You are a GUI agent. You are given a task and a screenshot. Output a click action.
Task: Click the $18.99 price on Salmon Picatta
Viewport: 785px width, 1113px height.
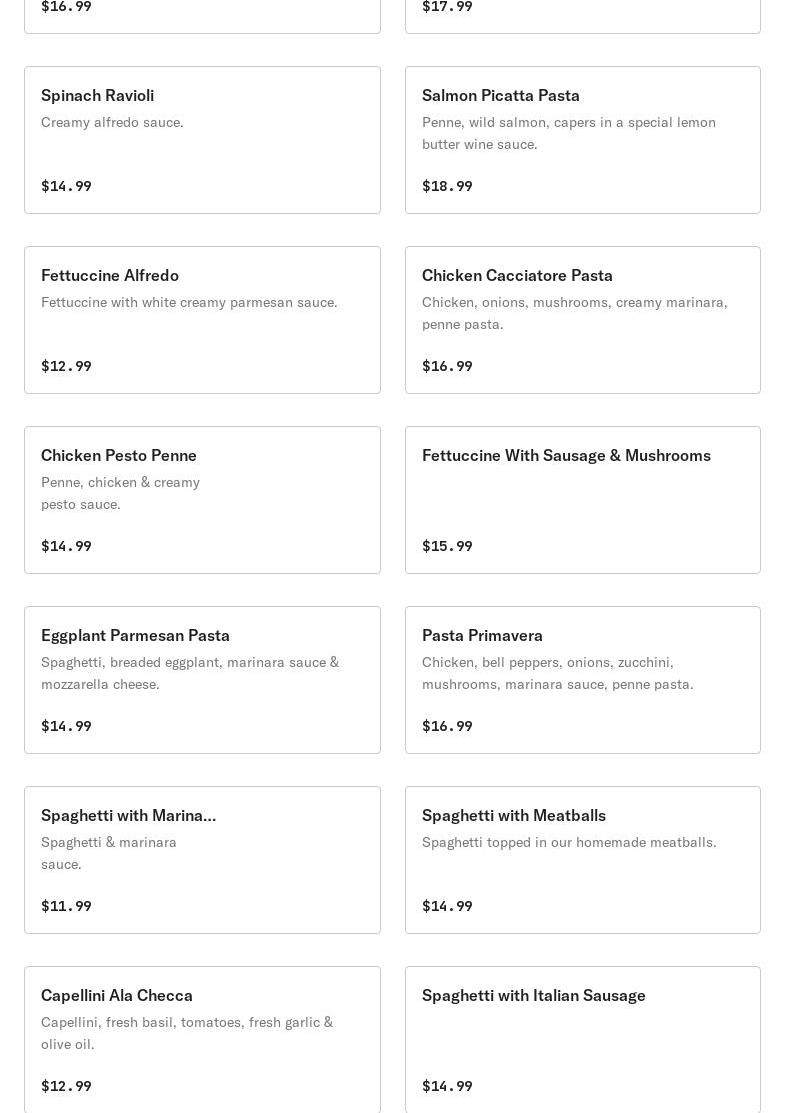[447, 186]
